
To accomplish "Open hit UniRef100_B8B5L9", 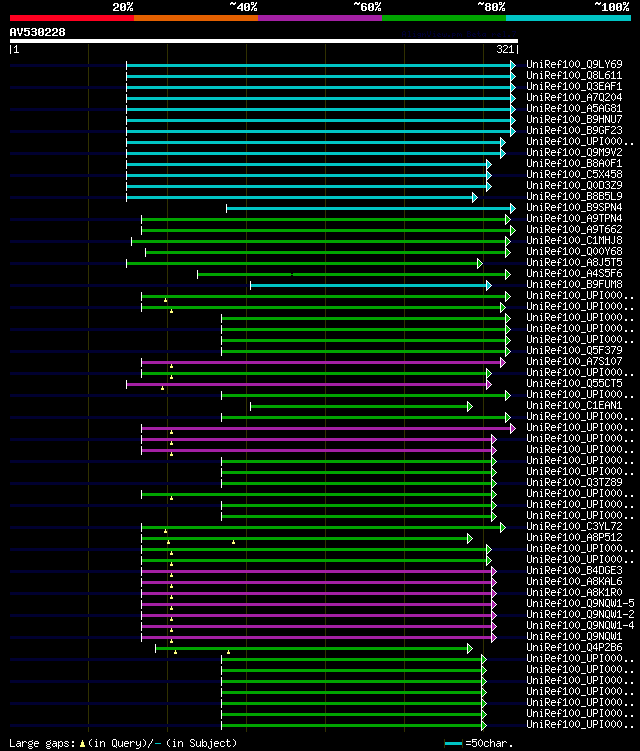I will [x=574, y=196].
